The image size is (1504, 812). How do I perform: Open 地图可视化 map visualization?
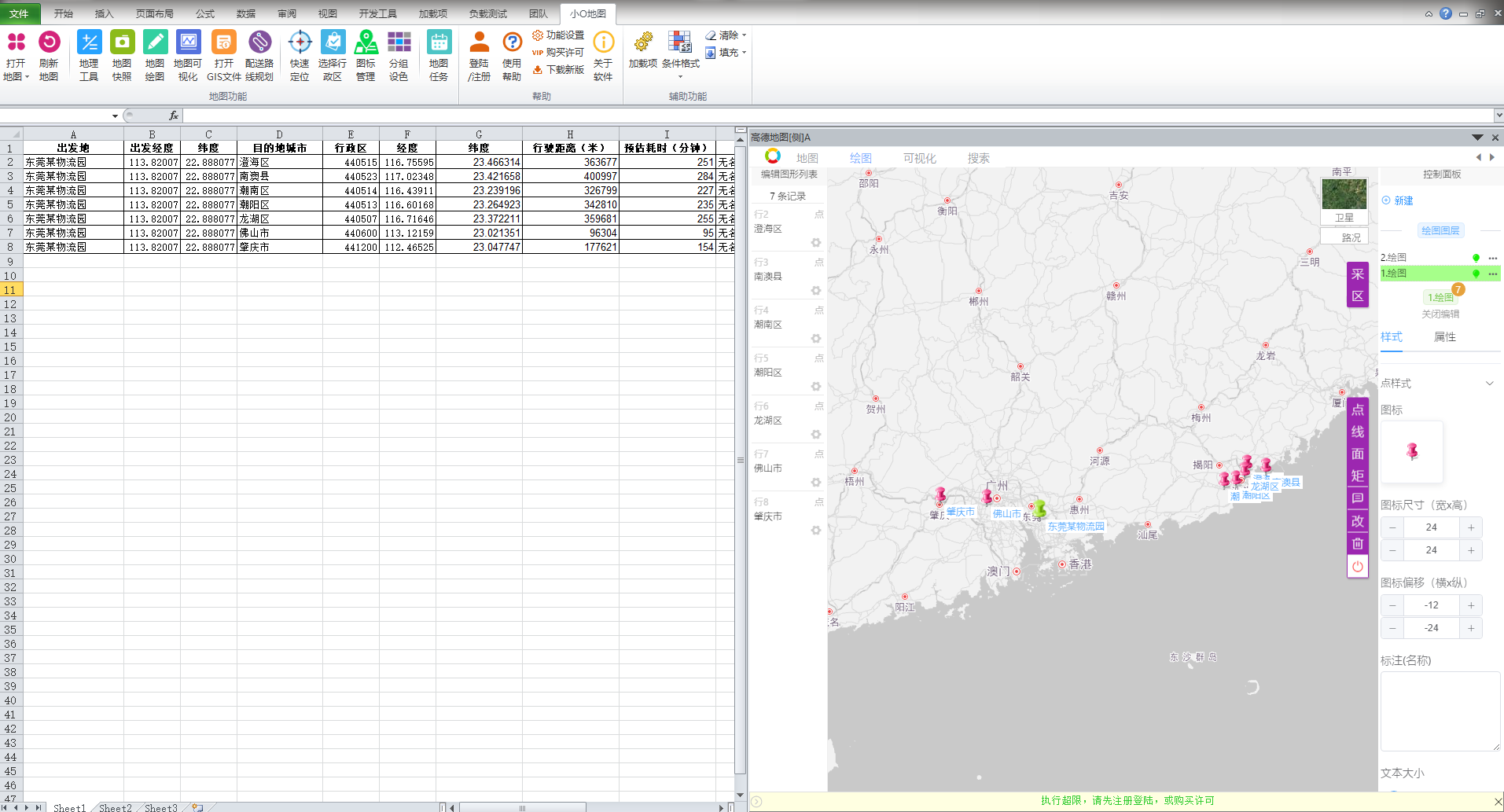[x=188, y=56]
